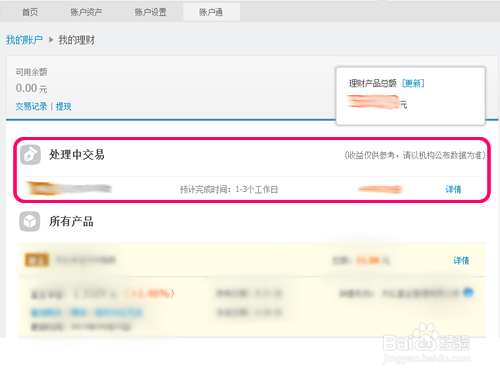The image size is (500, 376).
Task: Click the 处理中交易 heading
Action: [77, 155]
